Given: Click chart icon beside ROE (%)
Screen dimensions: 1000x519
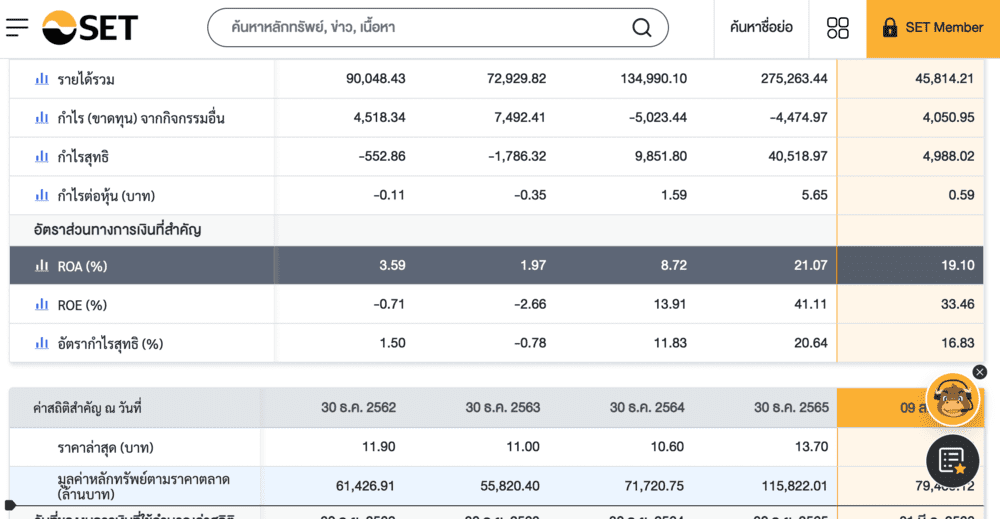Looking at the screenshot, I should [x=42, y=305].
